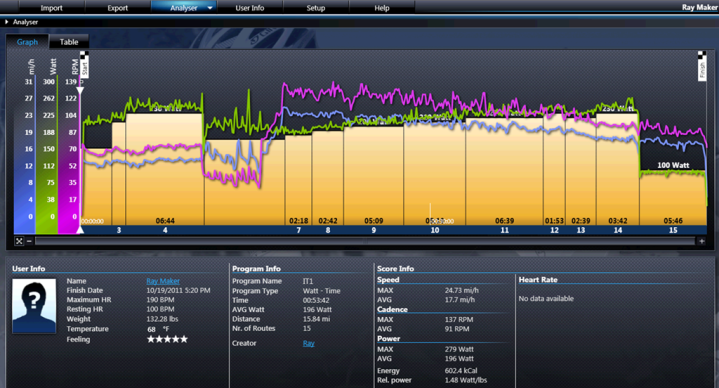Open the User Info menu
719x388 pixels.
coord(249,8)
